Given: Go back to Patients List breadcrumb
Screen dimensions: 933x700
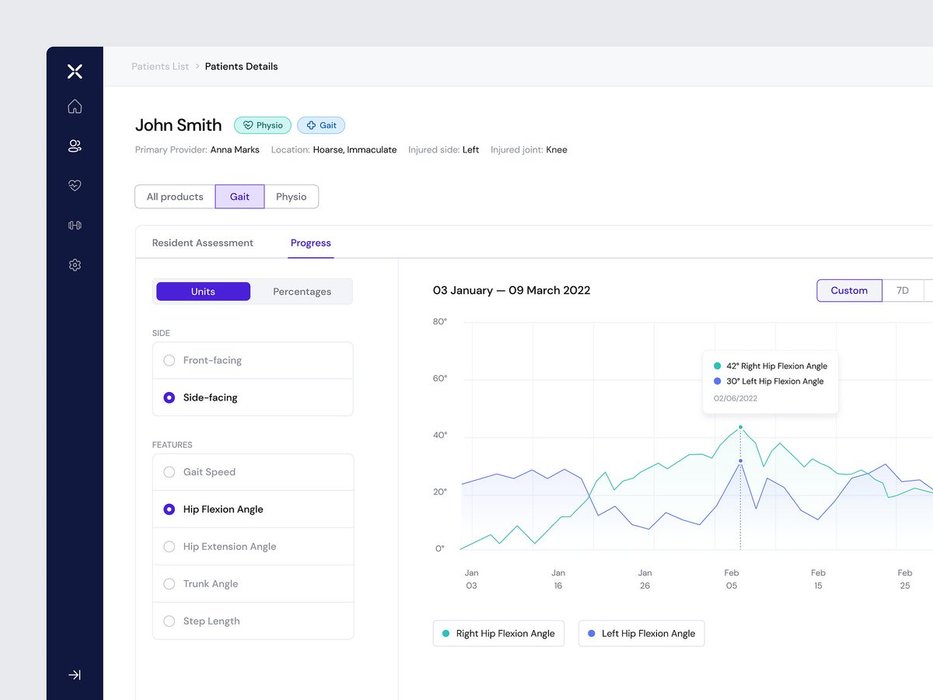Looking at the screenshot, I should coord(160,67).
